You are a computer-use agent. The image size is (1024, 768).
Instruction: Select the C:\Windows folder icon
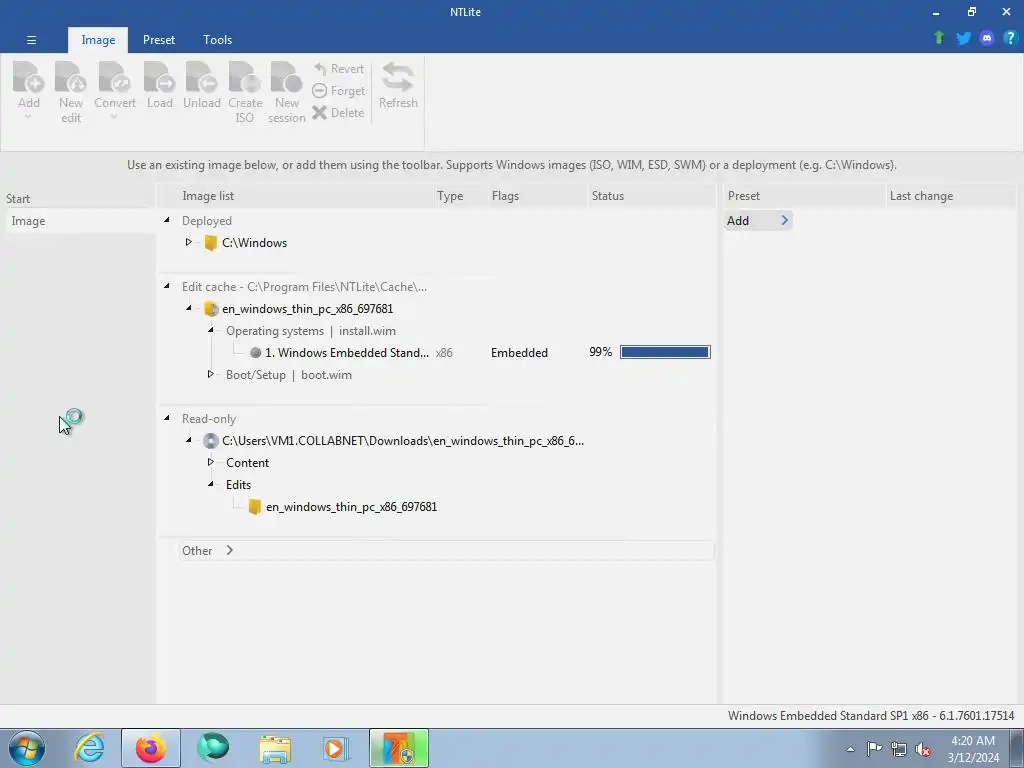(210, 243)
